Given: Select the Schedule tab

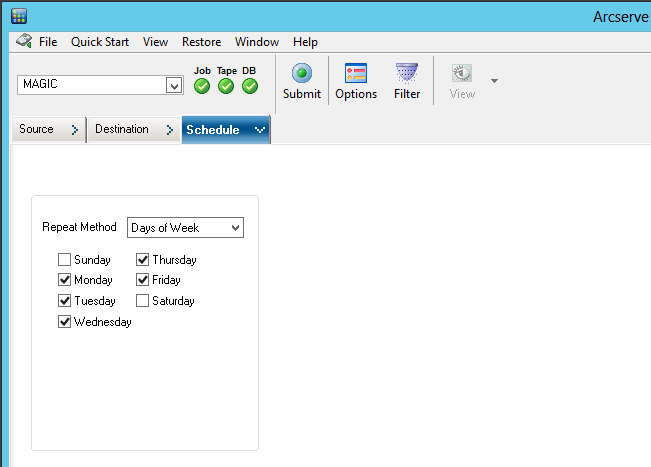Looking at the screenshot, I should (x=226, y=130).
